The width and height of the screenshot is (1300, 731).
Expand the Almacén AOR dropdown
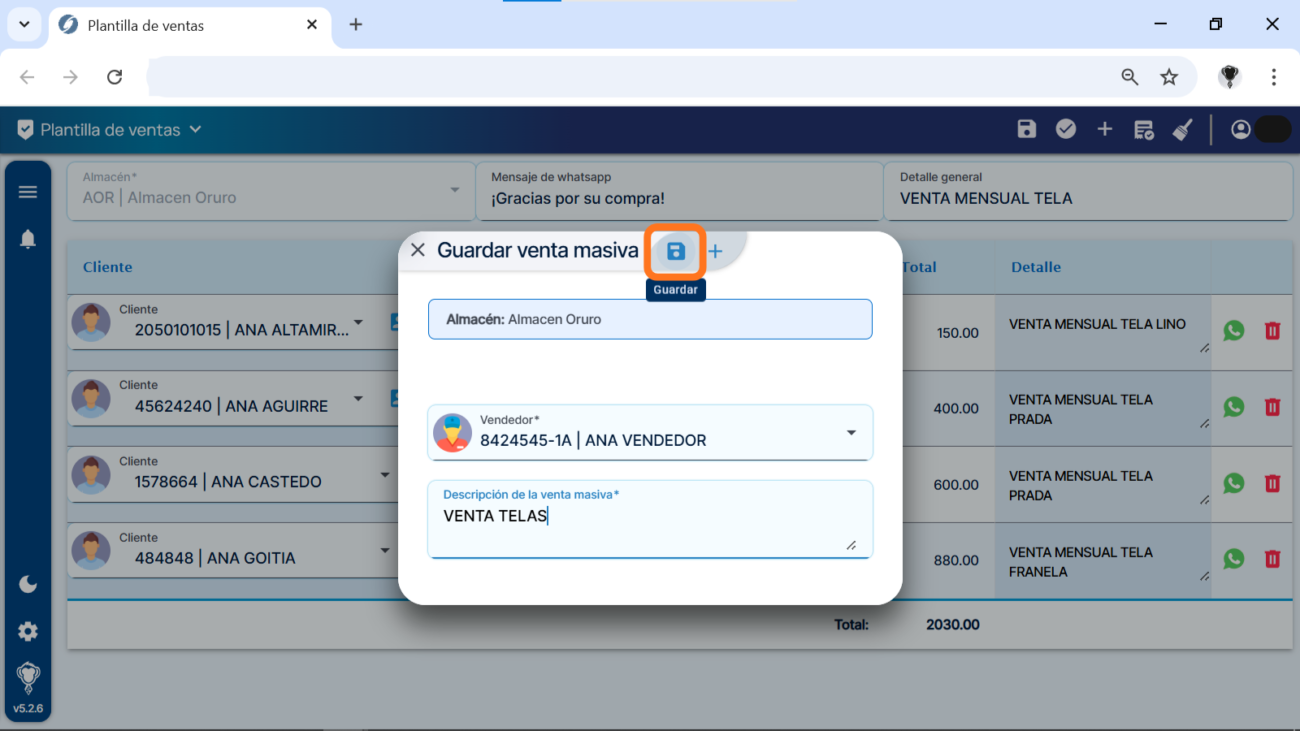(x=455, y=190)
